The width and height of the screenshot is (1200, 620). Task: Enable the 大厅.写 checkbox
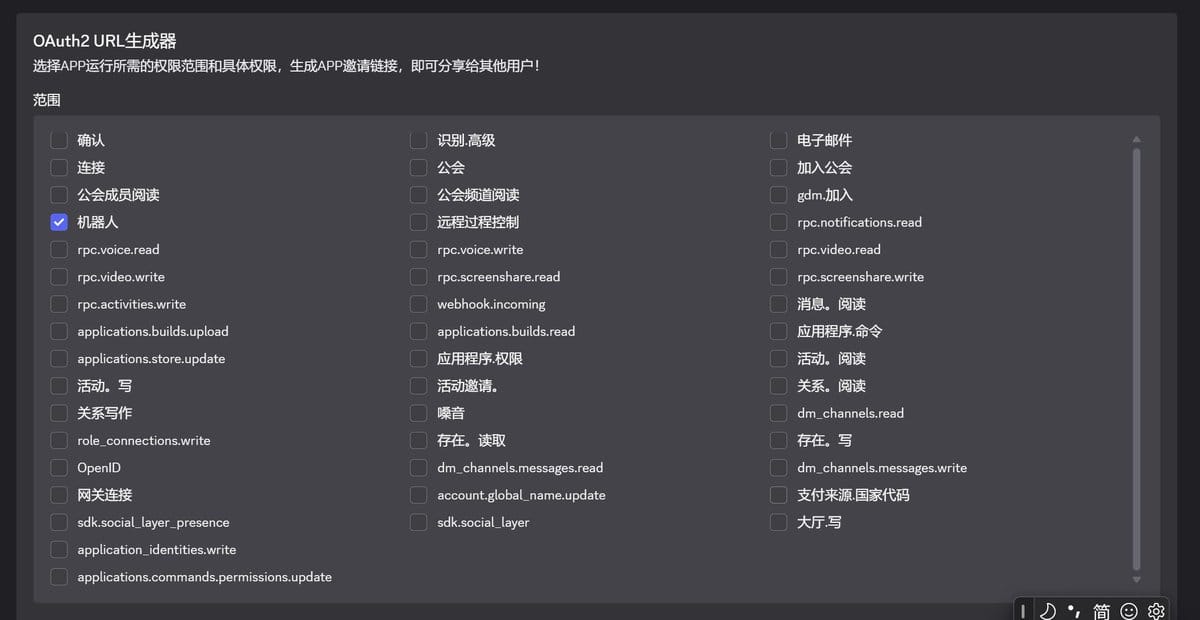tap(779, 522)
